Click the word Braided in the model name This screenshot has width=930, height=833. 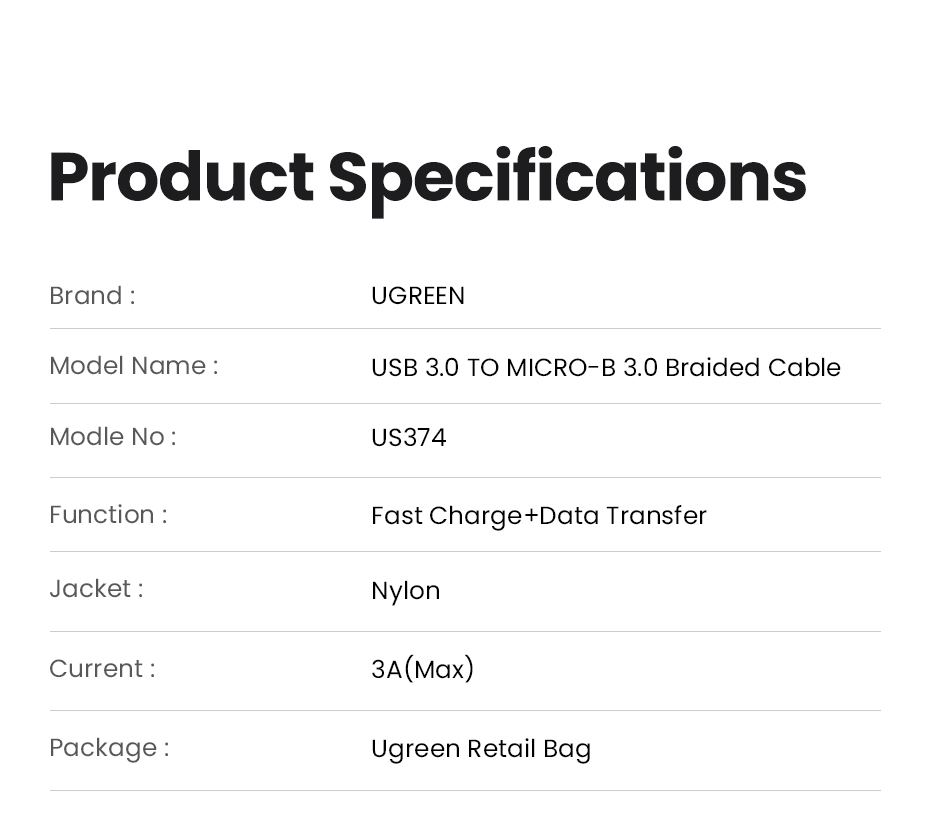click(x=712, y=368)
